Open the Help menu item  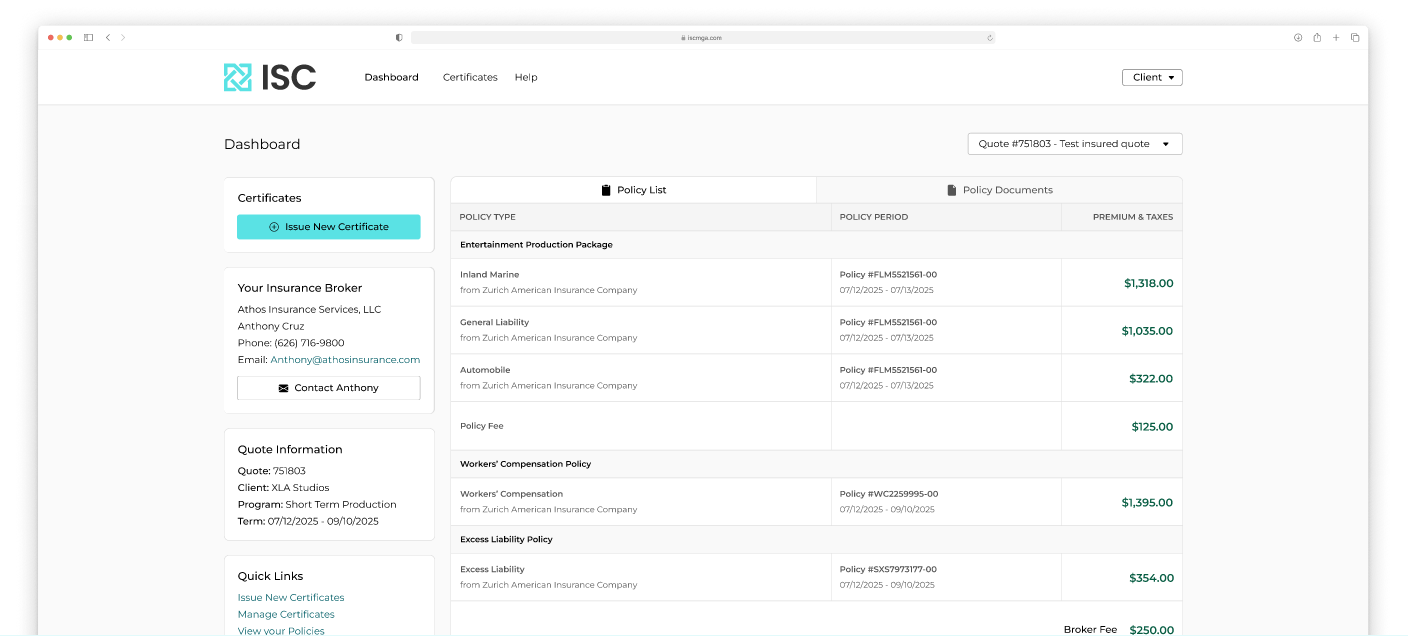[x=526, y=77]
